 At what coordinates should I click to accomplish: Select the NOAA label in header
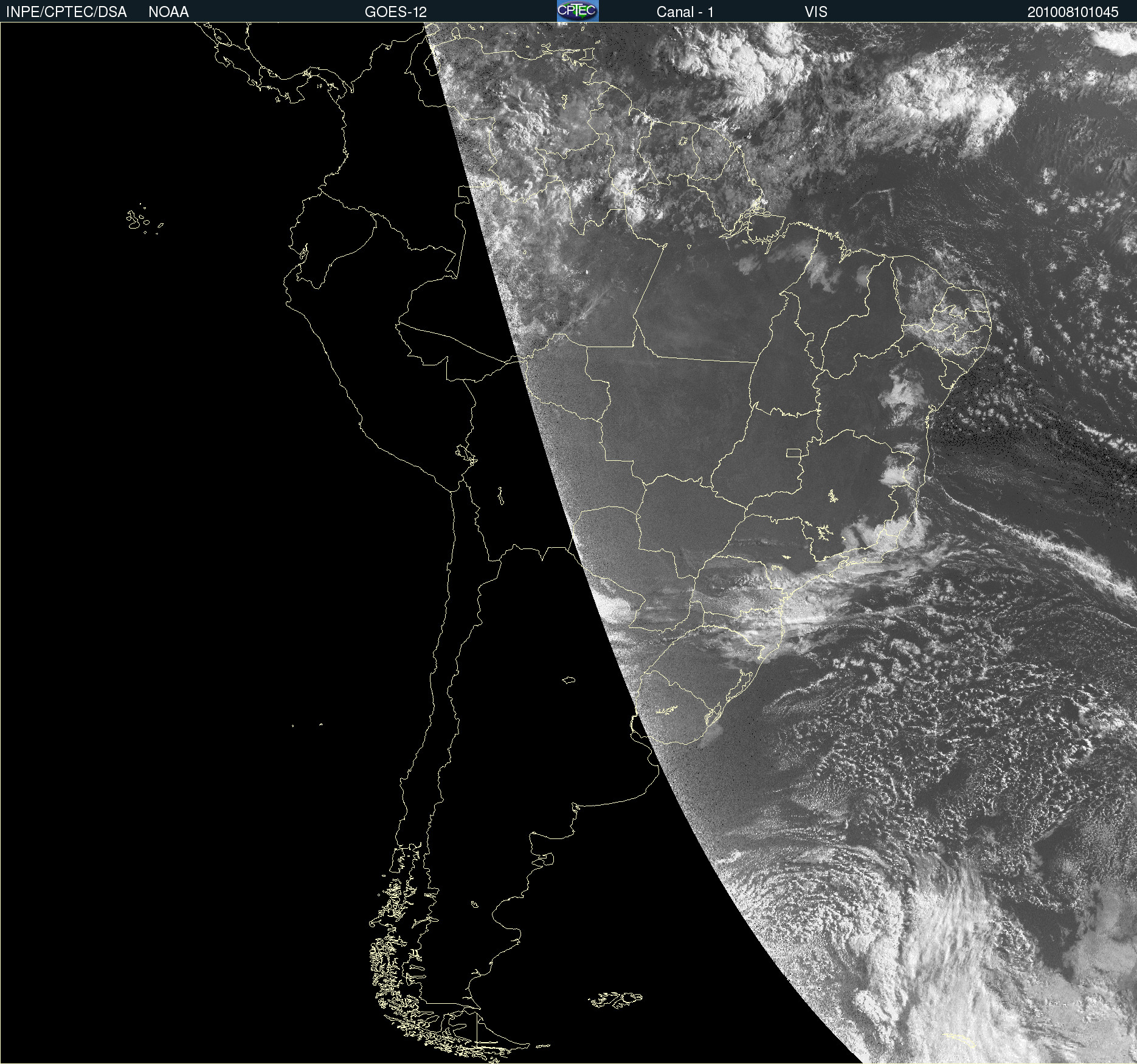tap(168, 12)
